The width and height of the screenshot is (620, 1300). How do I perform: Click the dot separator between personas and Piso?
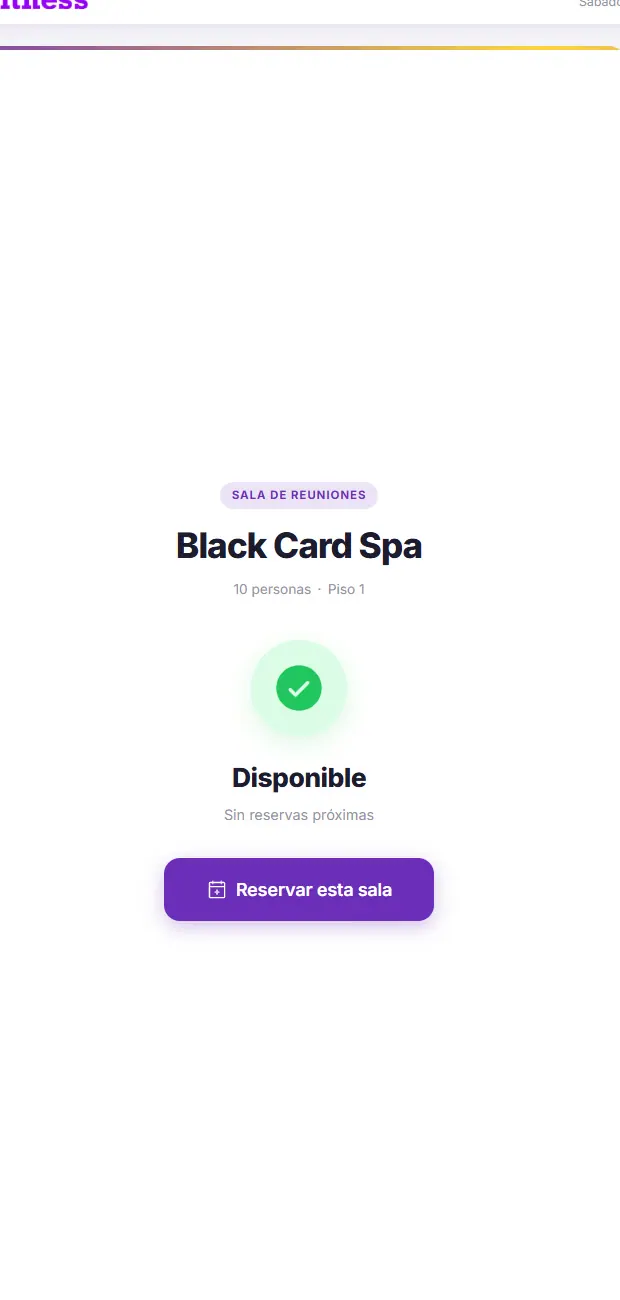point(319,589)
